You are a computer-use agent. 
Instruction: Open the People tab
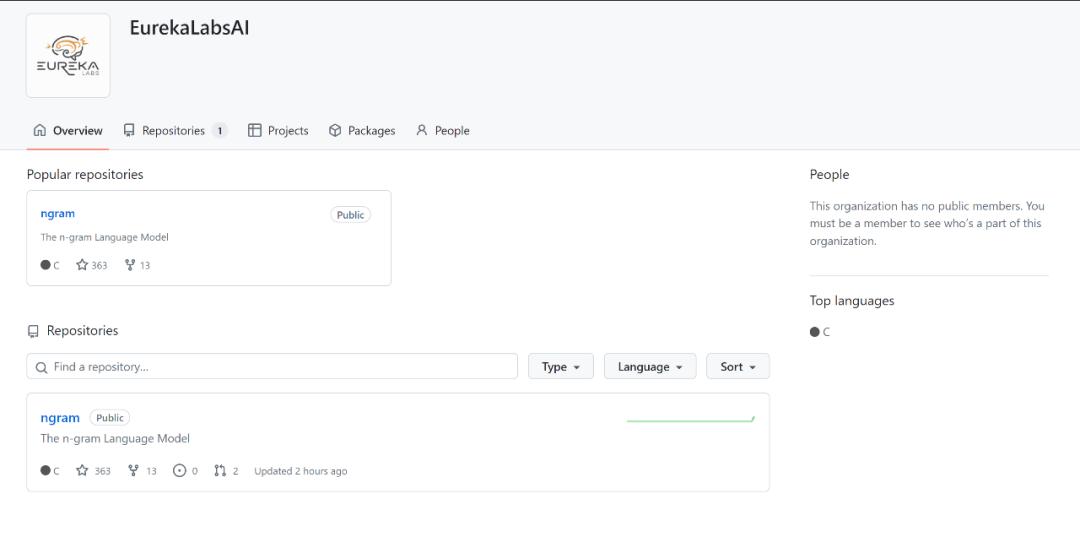[x=442, y=131]
